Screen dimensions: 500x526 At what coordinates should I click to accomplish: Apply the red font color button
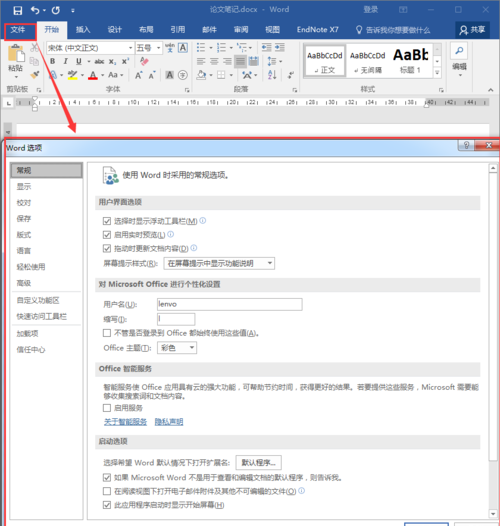pos(93,75)
